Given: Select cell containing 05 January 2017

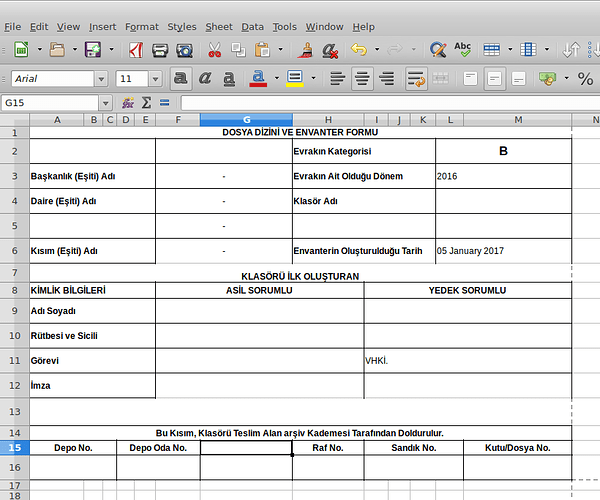Looking at the screenshot, I should [504, 251].
